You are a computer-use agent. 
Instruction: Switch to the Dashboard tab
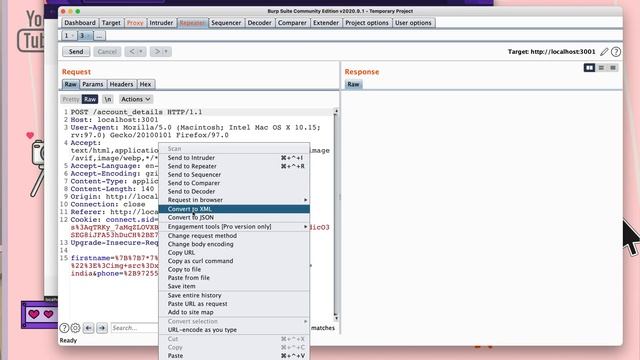tap(80, 23)
